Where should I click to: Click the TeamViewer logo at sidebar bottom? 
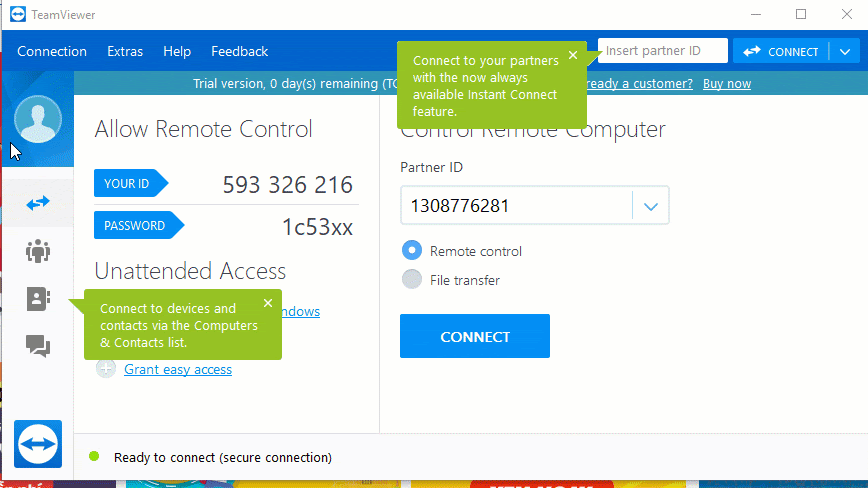[38, 444]
